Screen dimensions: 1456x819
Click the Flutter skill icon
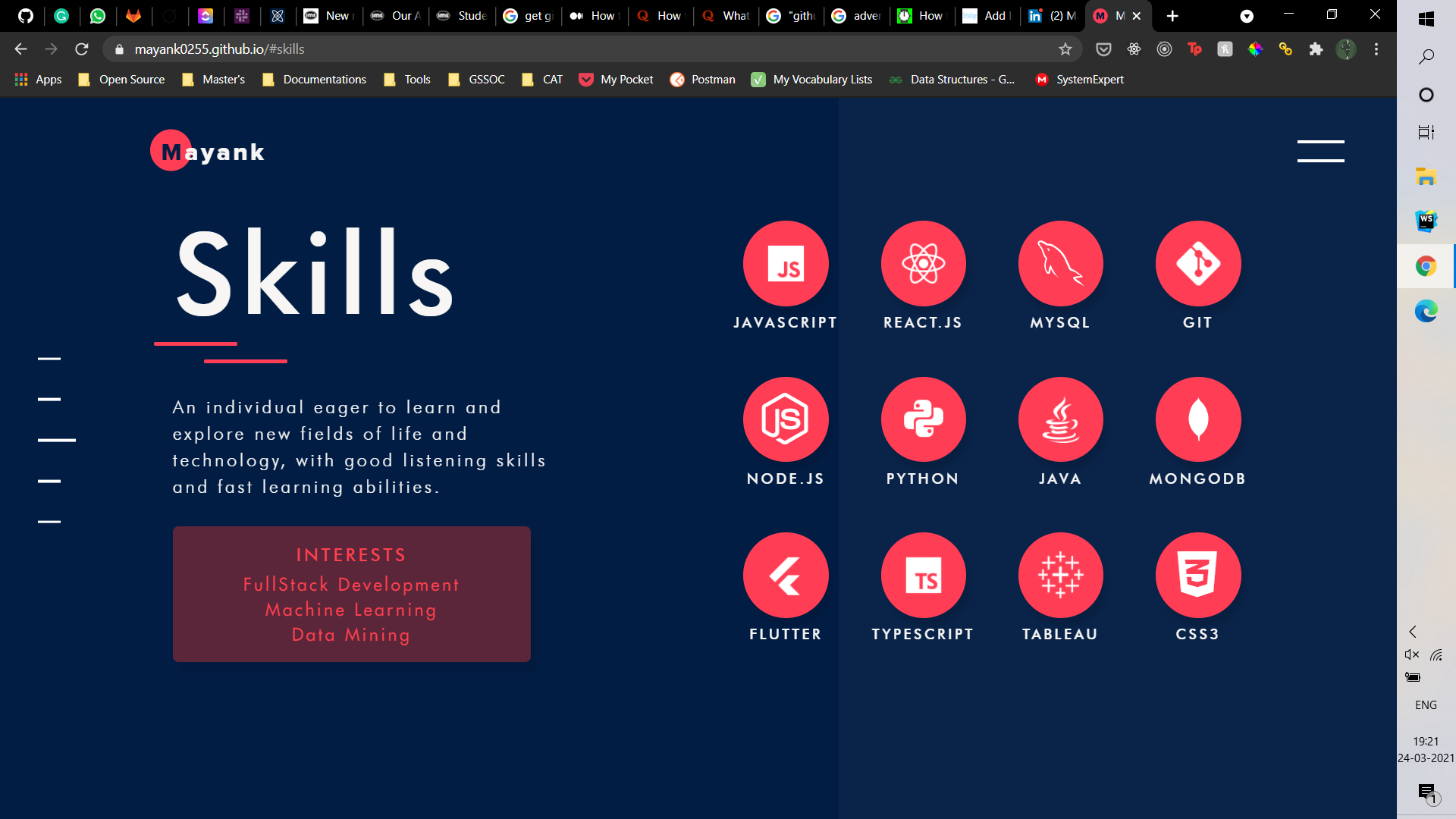[786, 576]
